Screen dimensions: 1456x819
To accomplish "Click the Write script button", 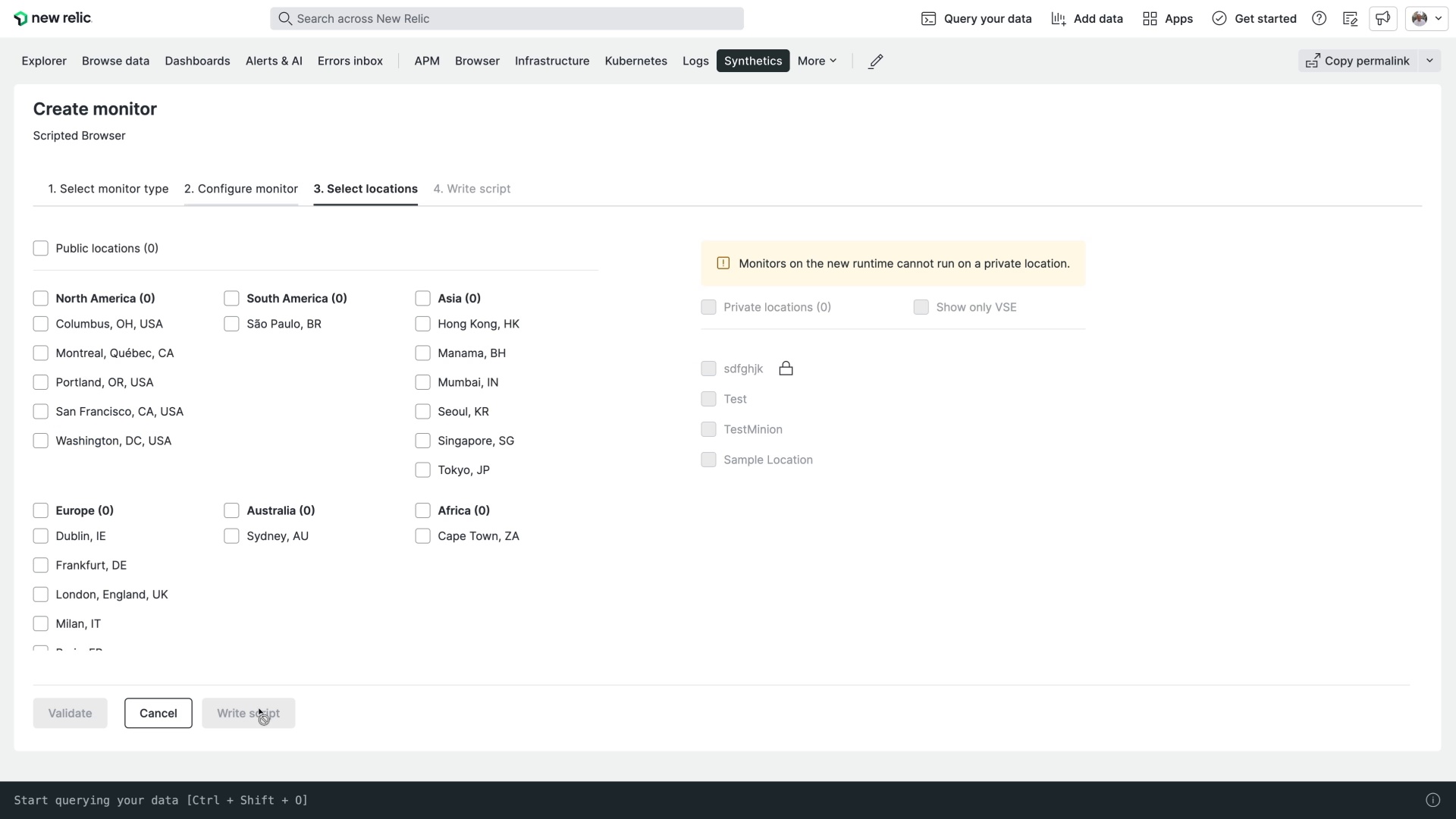I will click(x=249, y=713).
